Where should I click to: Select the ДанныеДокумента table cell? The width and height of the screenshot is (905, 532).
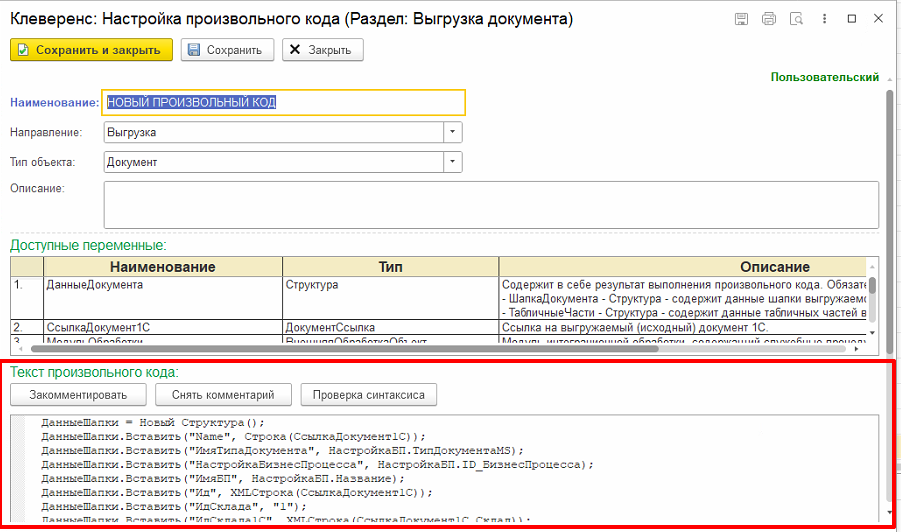[x=163, y=298]
